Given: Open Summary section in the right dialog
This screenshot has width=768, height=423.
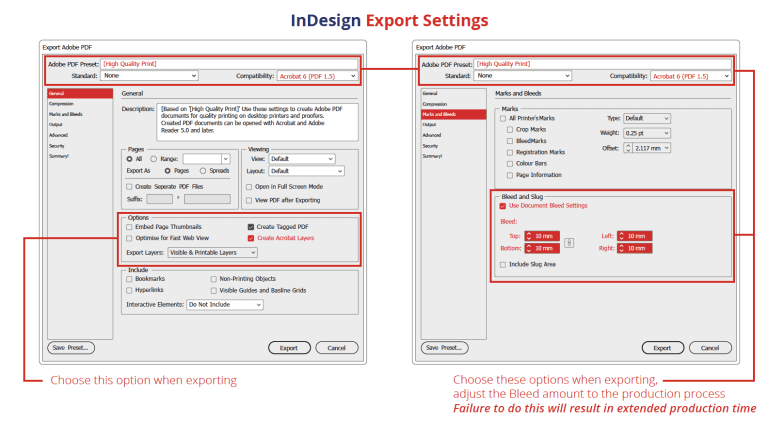Looking at the screenshot, I should tap(432, 156).
